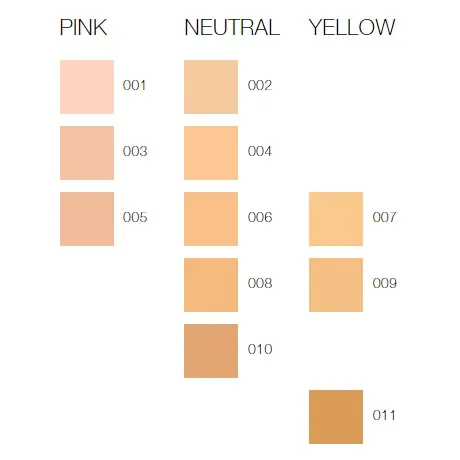Screen dimensions: 460x460
Task: Pick the 006 neutral shade swatch
Action: pyautogui.click(x=211, y=219)
